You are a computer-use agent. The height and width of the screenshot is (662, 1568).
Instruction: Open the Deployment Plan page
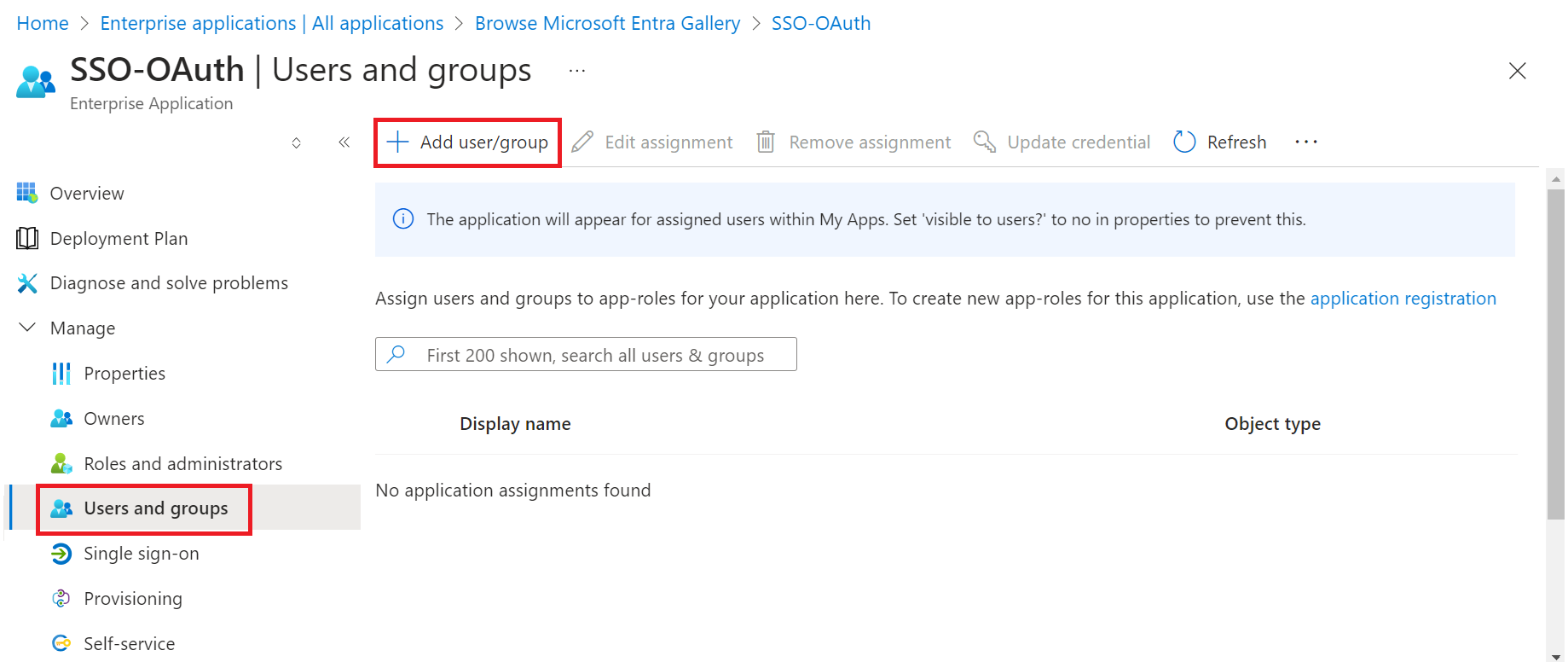click(119, 239)
